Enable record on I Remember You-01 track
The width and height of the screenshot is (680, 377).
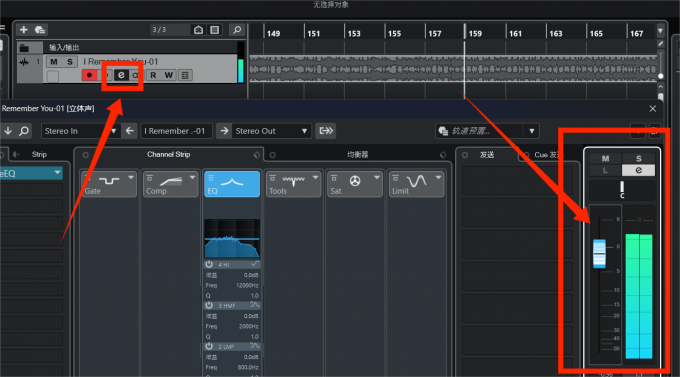[x=89, y=75]
